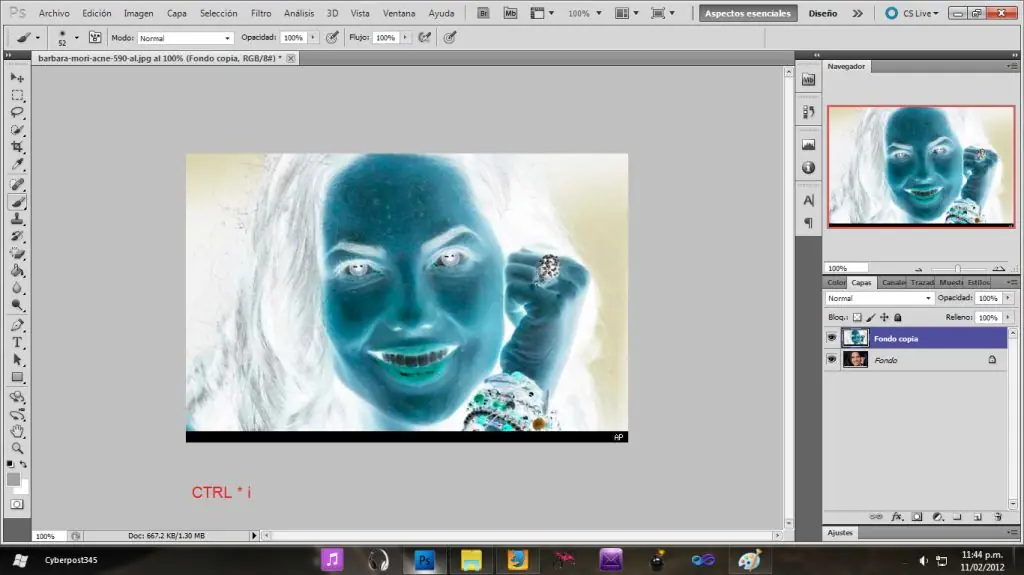This screenshot has height=575, width=1024.
Task: Open the CS Live dropdown
Action: [x=912, y=13]
